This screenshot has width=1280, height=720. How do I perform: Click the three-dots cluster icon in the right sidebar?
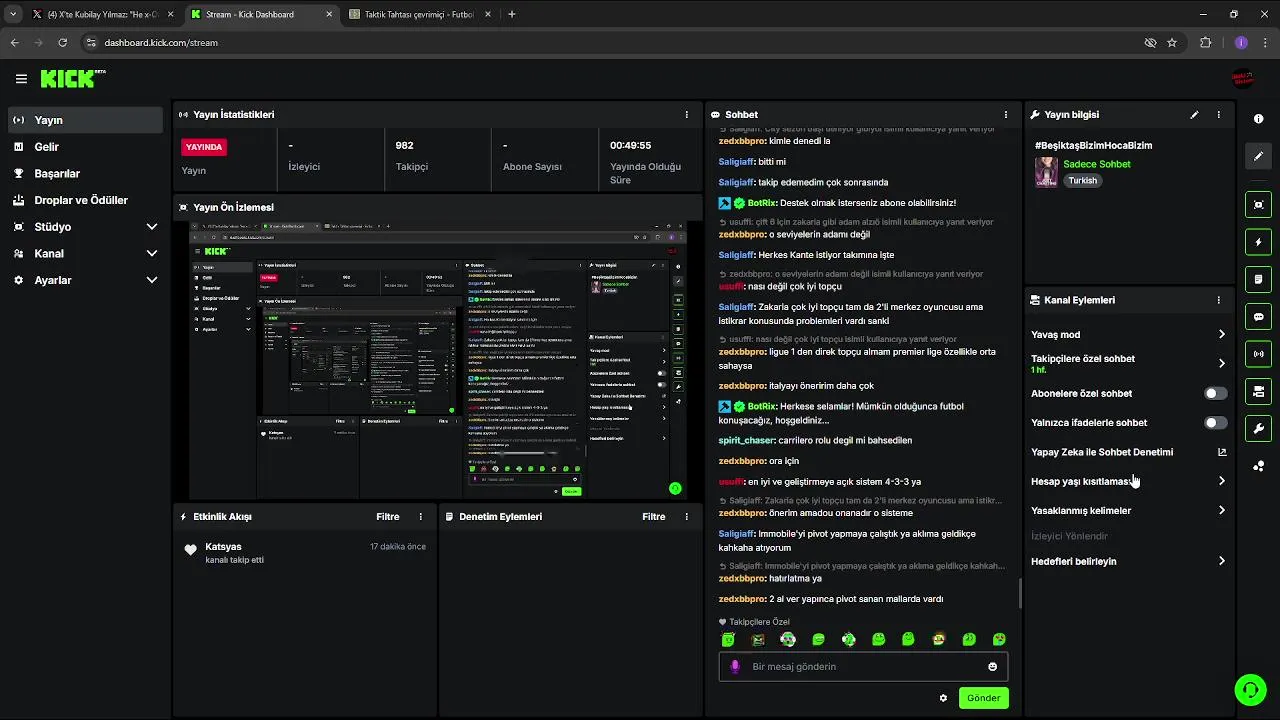click(x=1258, y=466)
